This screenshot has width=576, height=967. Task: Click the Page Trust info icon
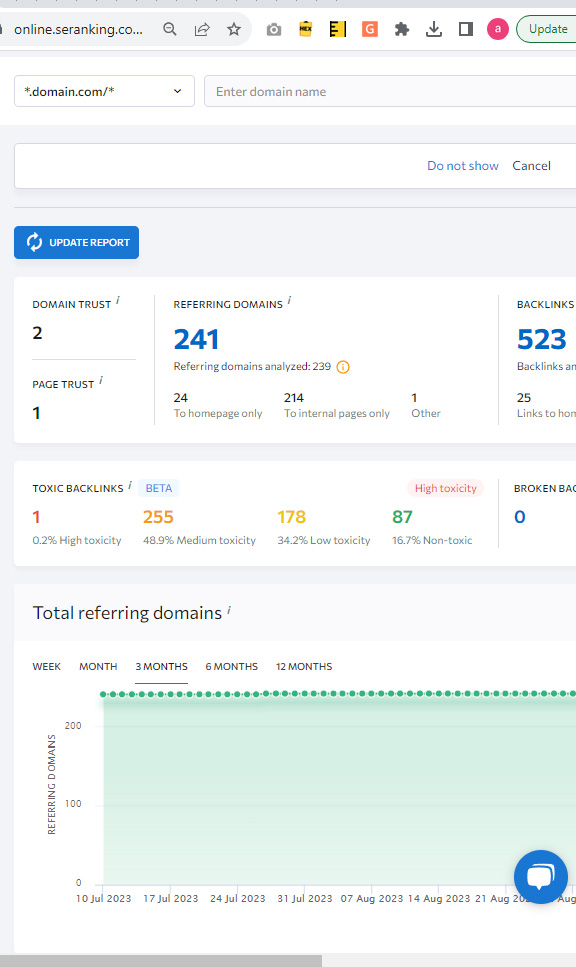coord(101,381)
